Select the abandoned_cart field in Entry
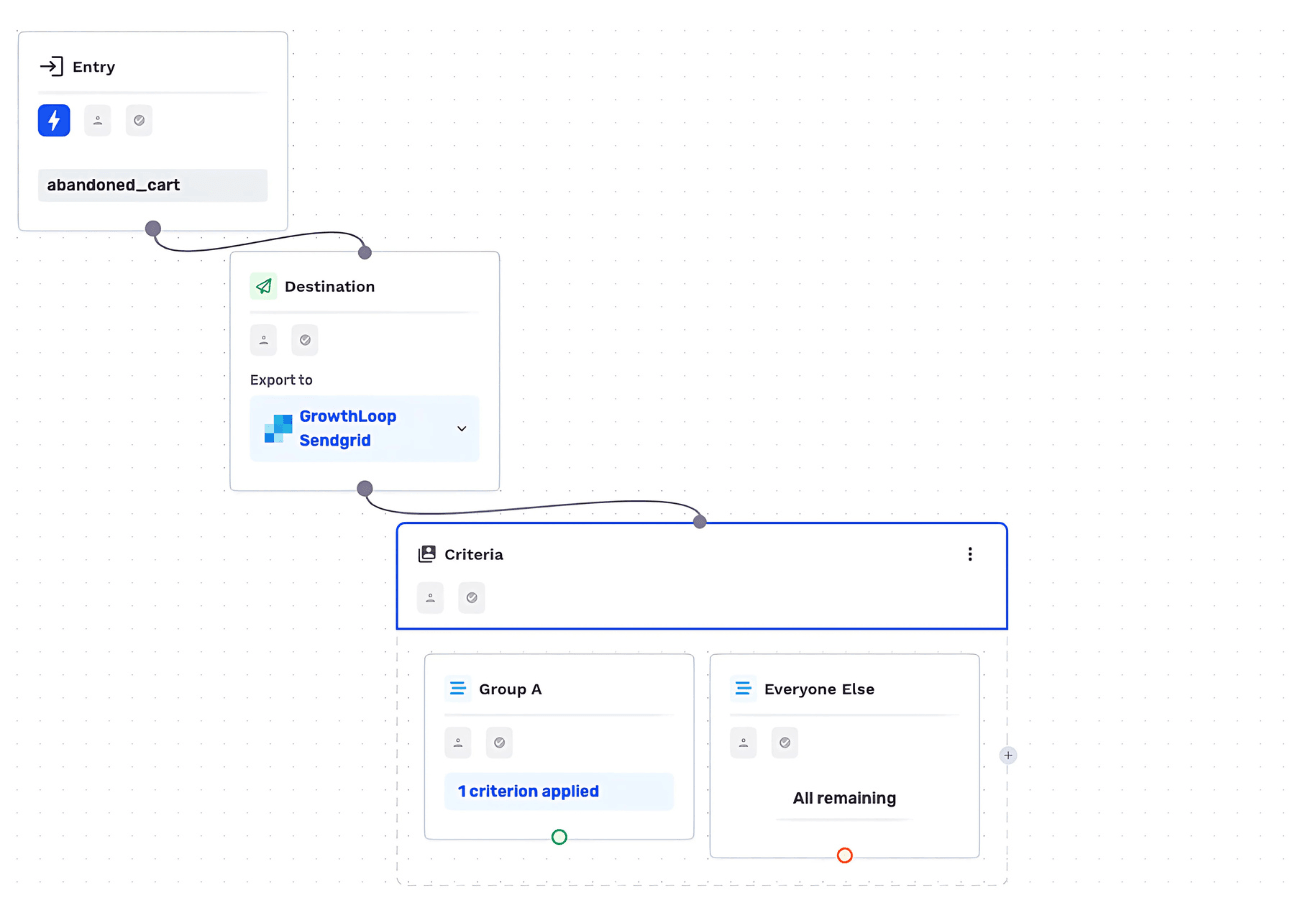The height and width of the screenshot is (923, 1303). click(153, 185)
